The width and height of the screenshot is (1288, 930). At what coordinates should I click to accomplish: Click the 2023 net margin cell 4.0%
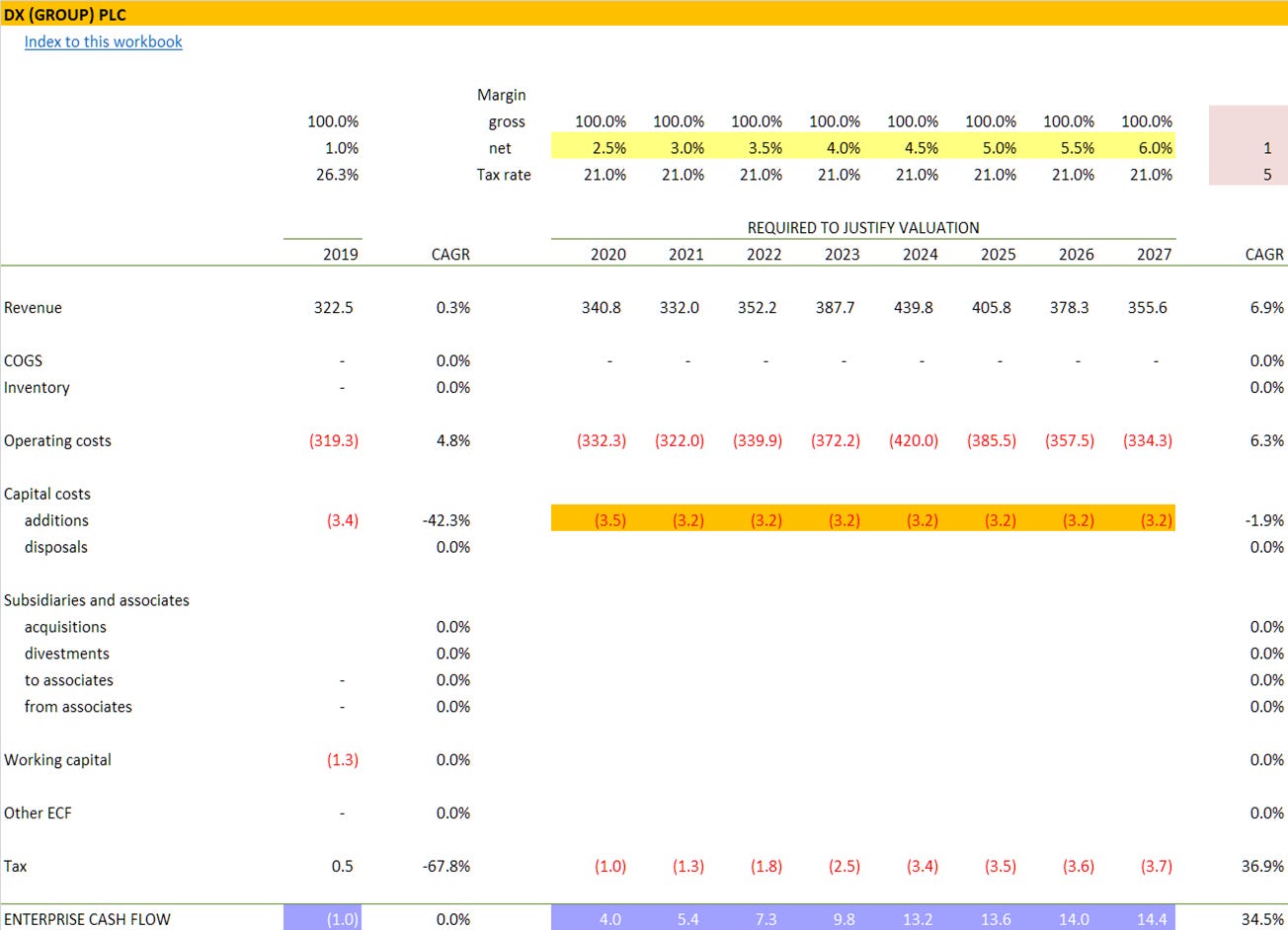pos(844,148)
